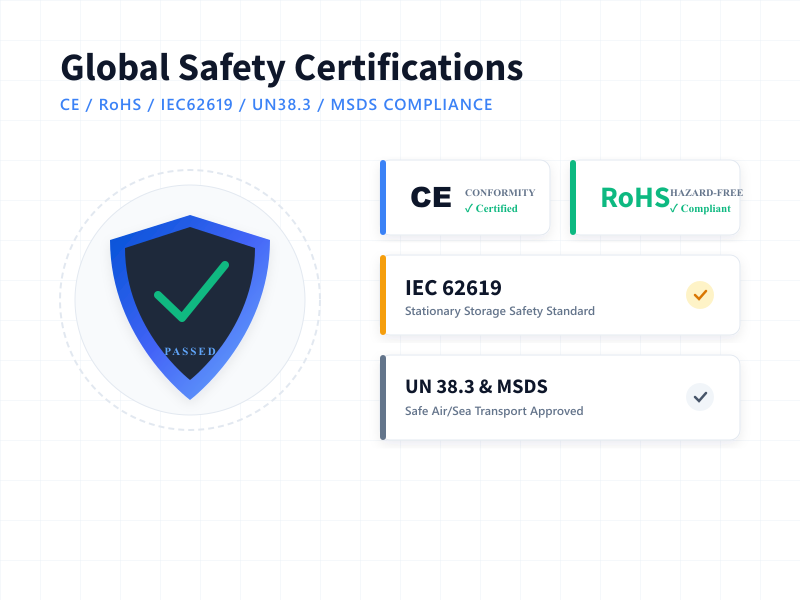Click the green RoHS logo
The height and width of the screenshot is (600, 800).
[x=635, y=198]
